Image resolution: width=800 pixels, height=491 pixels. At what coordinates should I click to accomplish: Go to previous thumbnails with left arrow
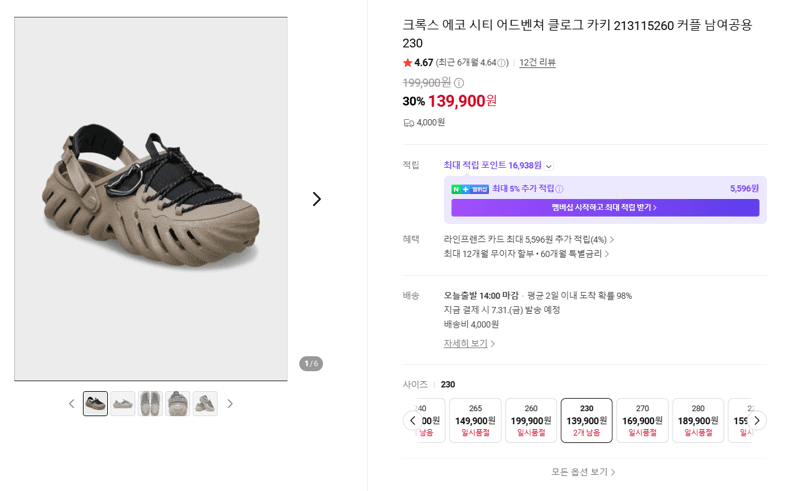click(x=71, y=404)
